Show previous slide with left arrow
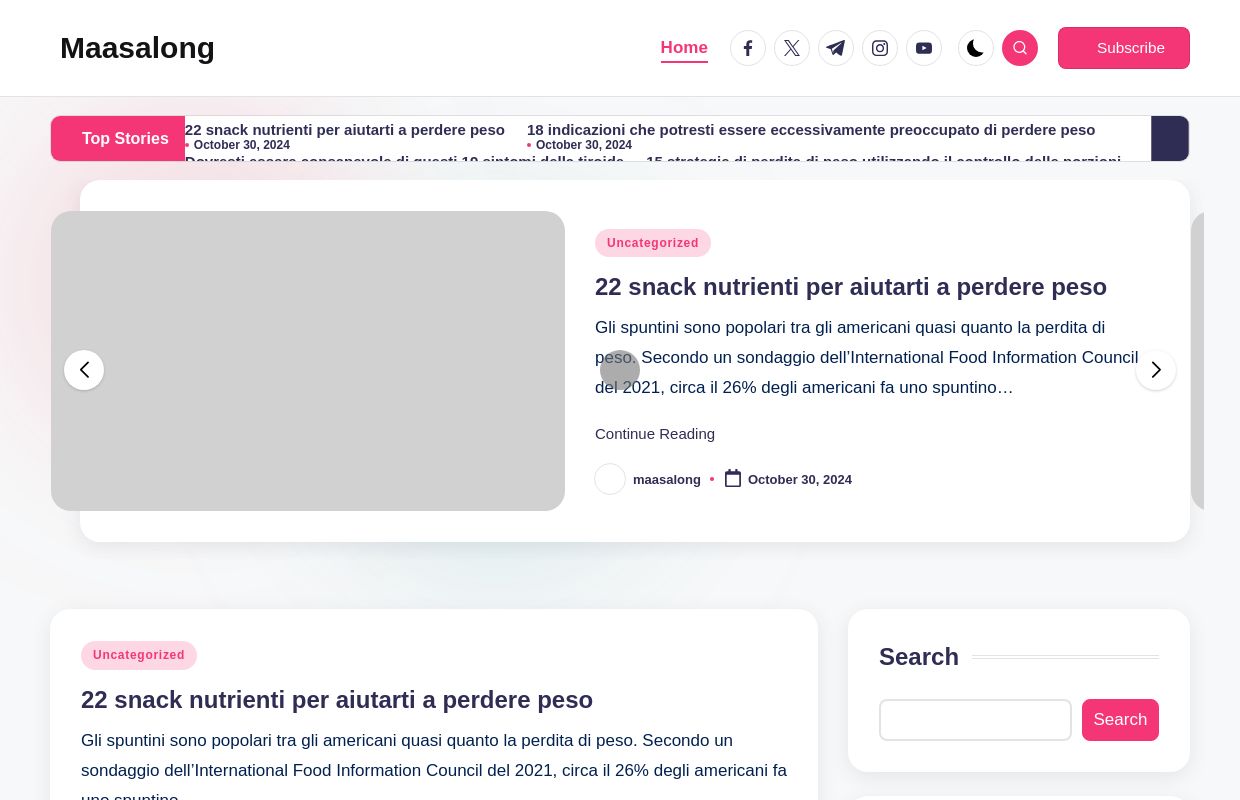 click(x=84, y=370)
